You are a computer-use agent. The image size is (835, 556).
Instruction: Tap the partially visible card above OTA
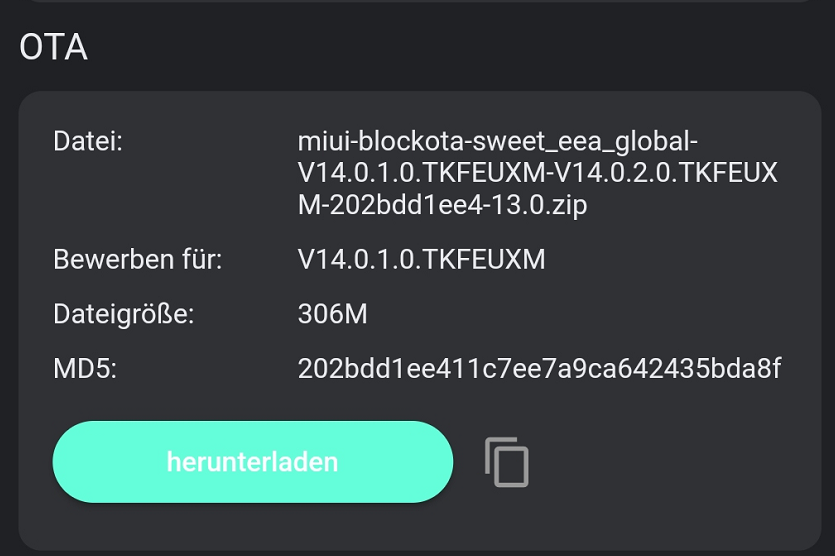(x=417, y=3)
